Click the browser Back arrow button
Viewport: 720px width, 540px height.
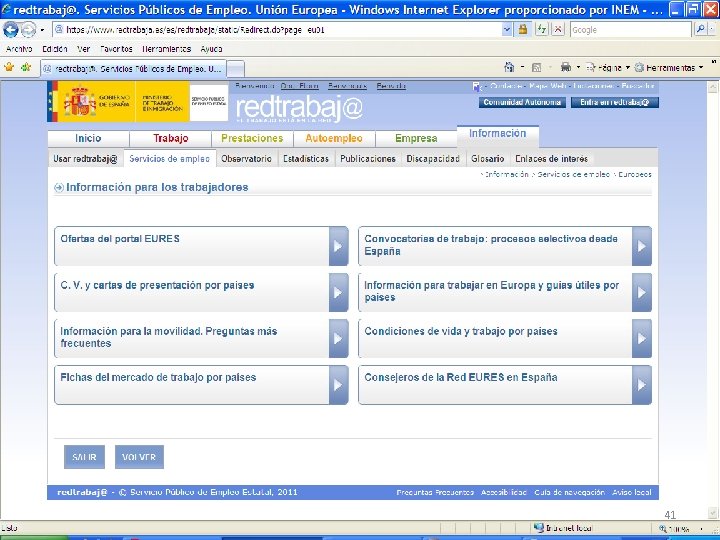coord(11,30)
